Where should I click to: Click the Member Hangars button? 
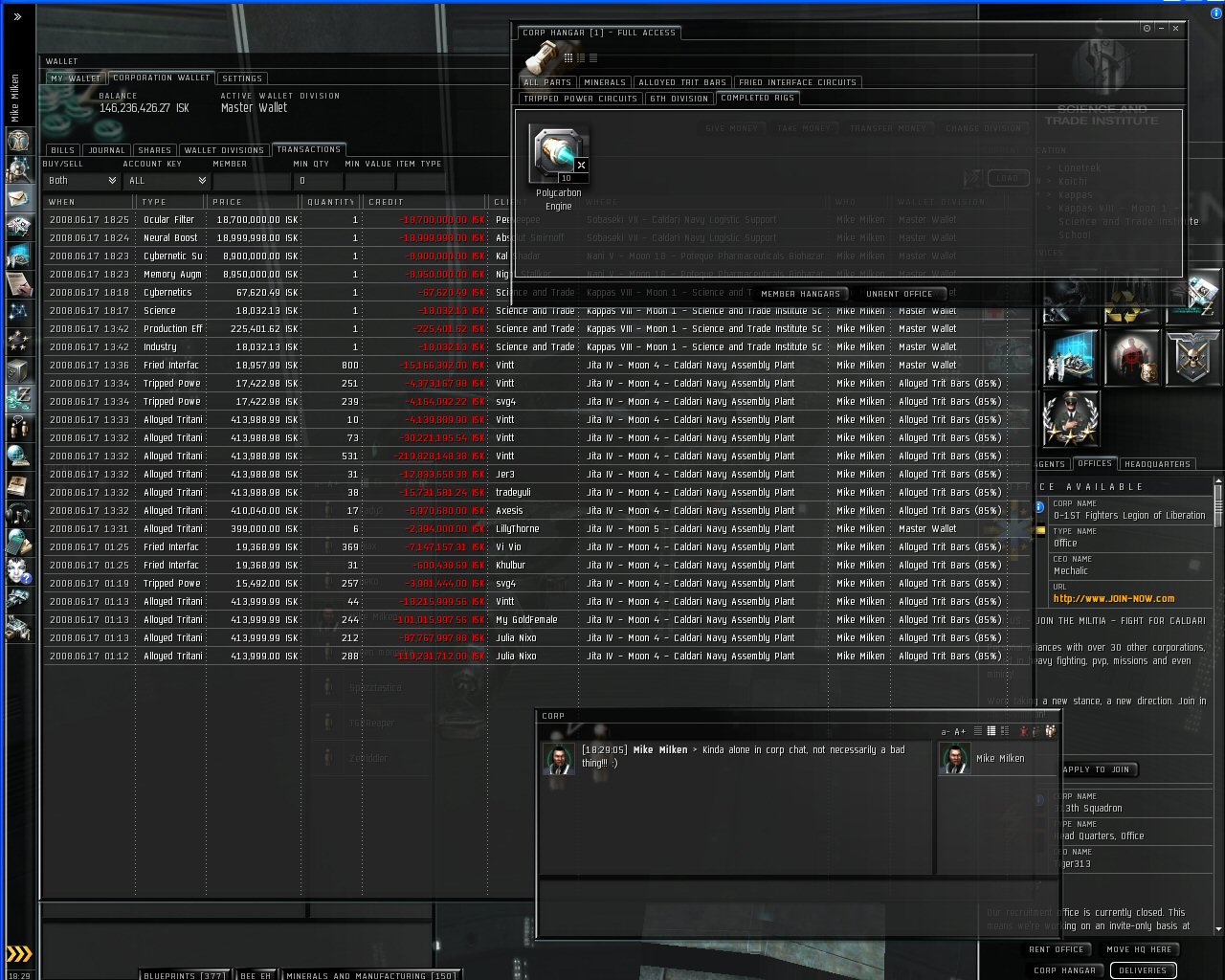(x=800, y=294)
